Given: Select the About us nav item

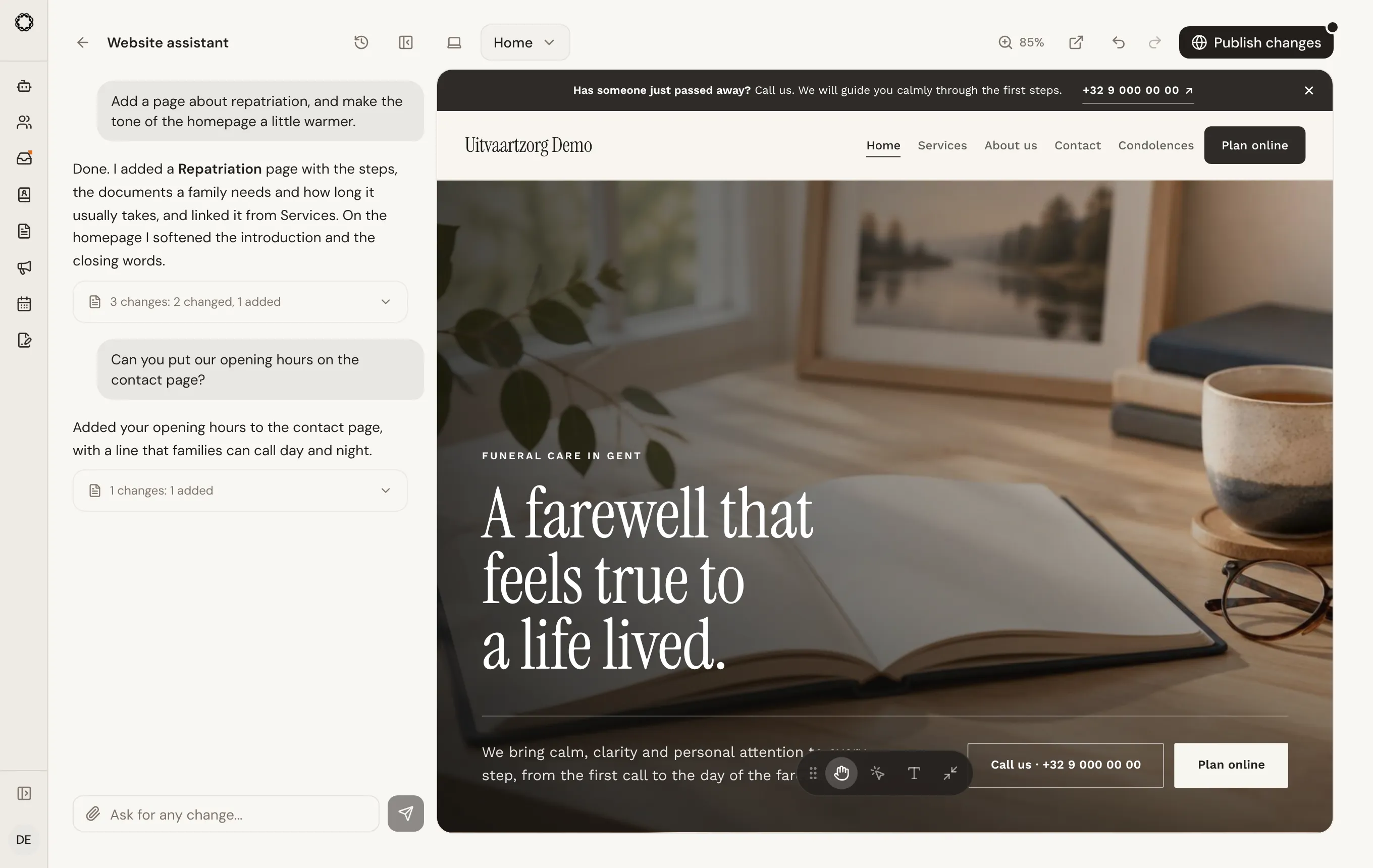Looking at the screenshot, I should pyautogui.click(x=1011, y=145).
